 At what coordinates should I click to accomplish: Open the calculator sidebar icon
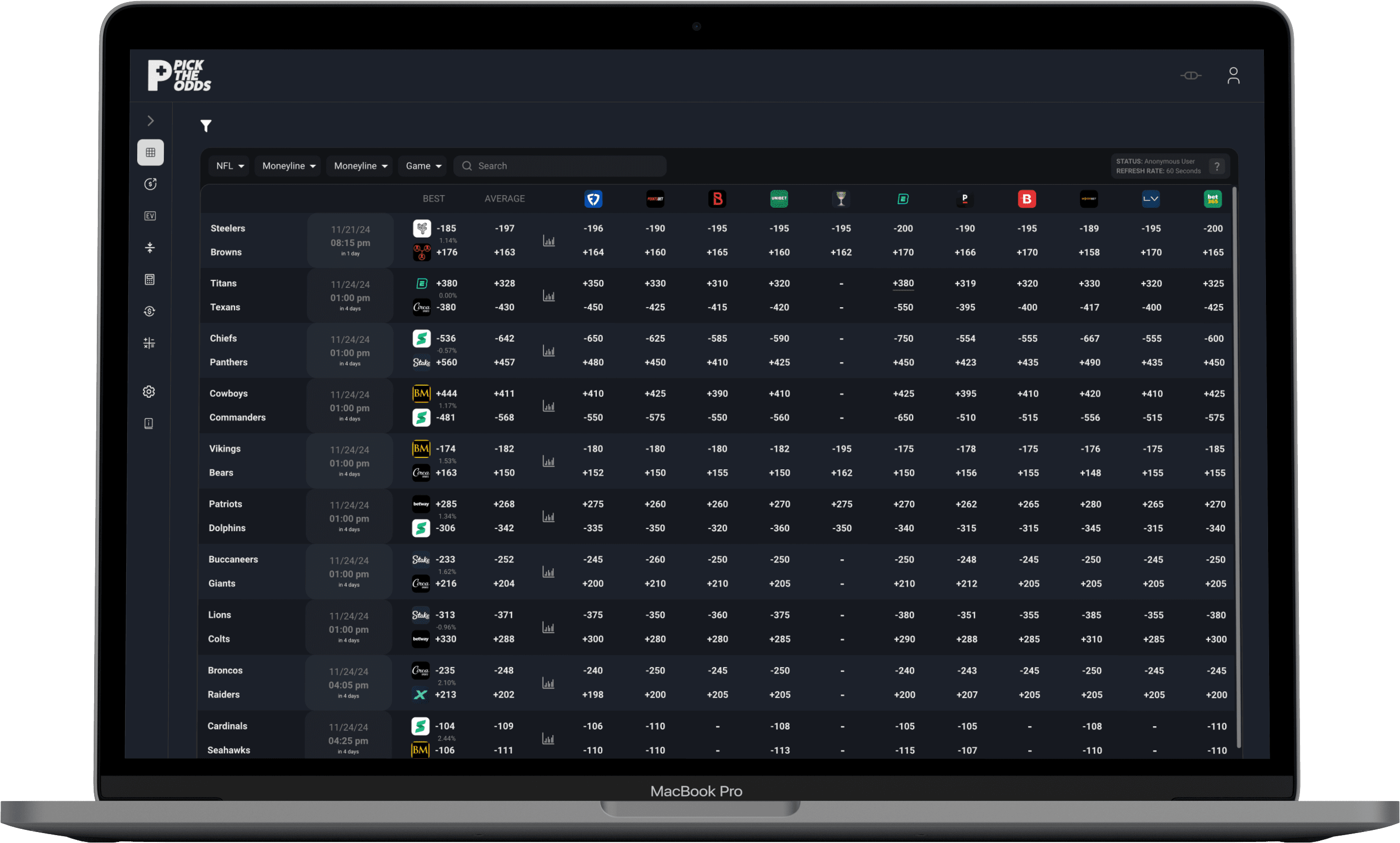click(x=149, y=279)
